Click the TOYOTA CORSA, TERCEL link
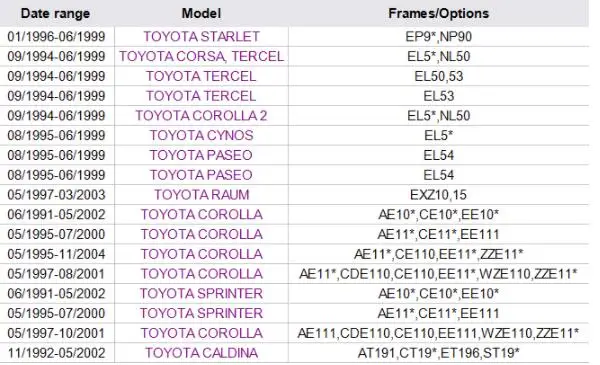600x365 pixels. 201,57
